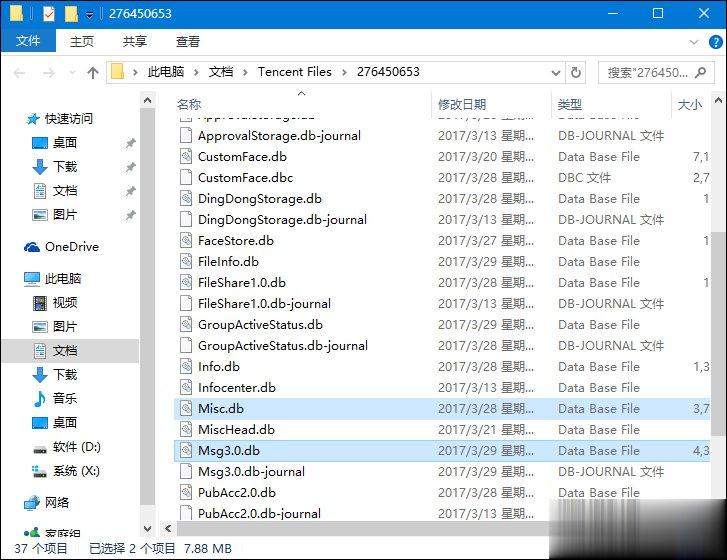
Task: Open the 文件 ribbon tab
Action: (x=28, y=41)
